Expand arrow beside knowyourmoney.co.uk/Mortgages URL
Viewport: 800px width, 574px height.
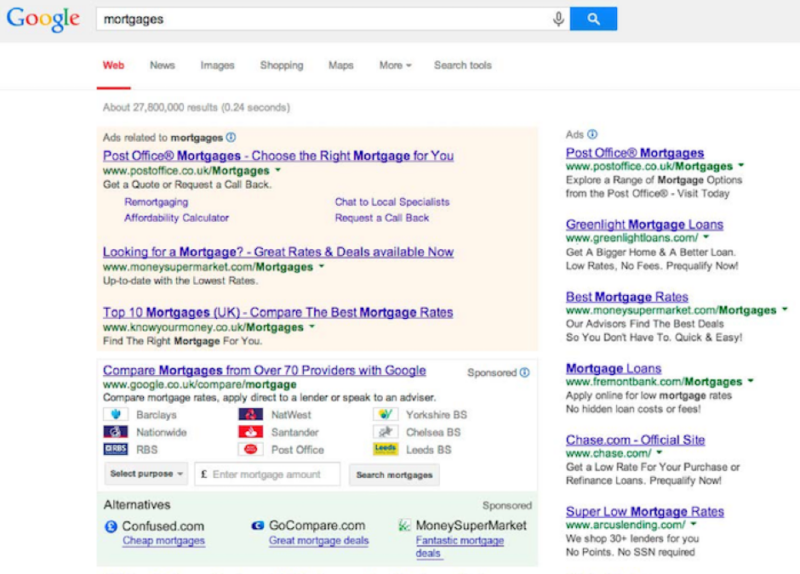[312, 327]
